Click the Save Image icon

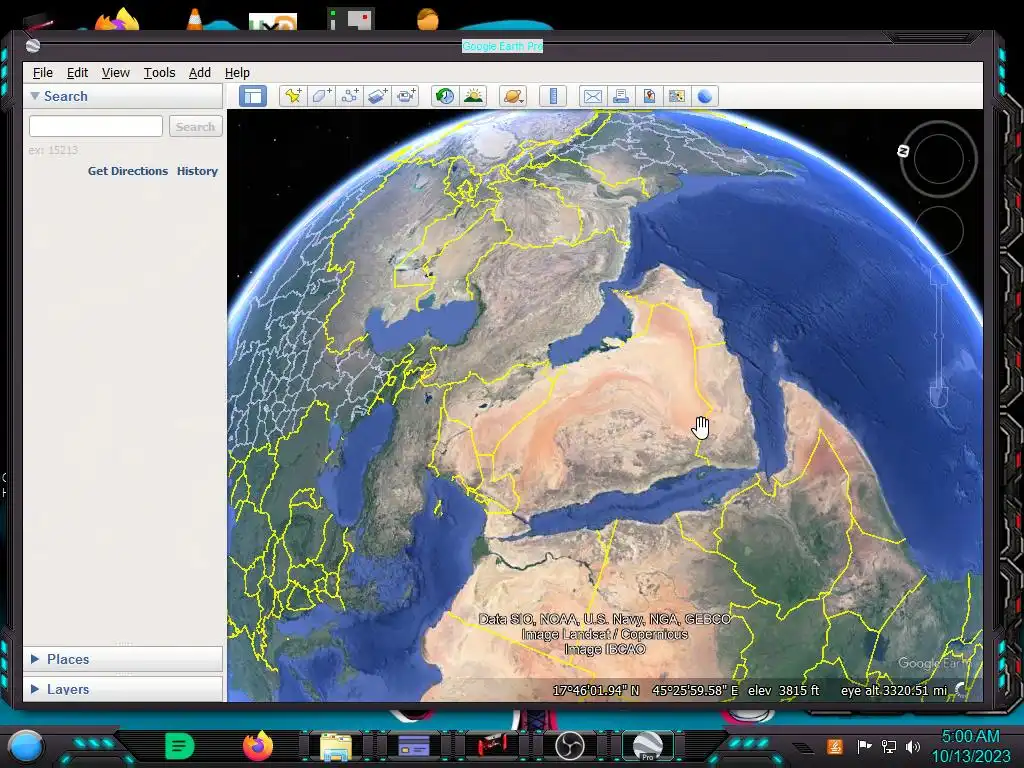click(649, 97)
